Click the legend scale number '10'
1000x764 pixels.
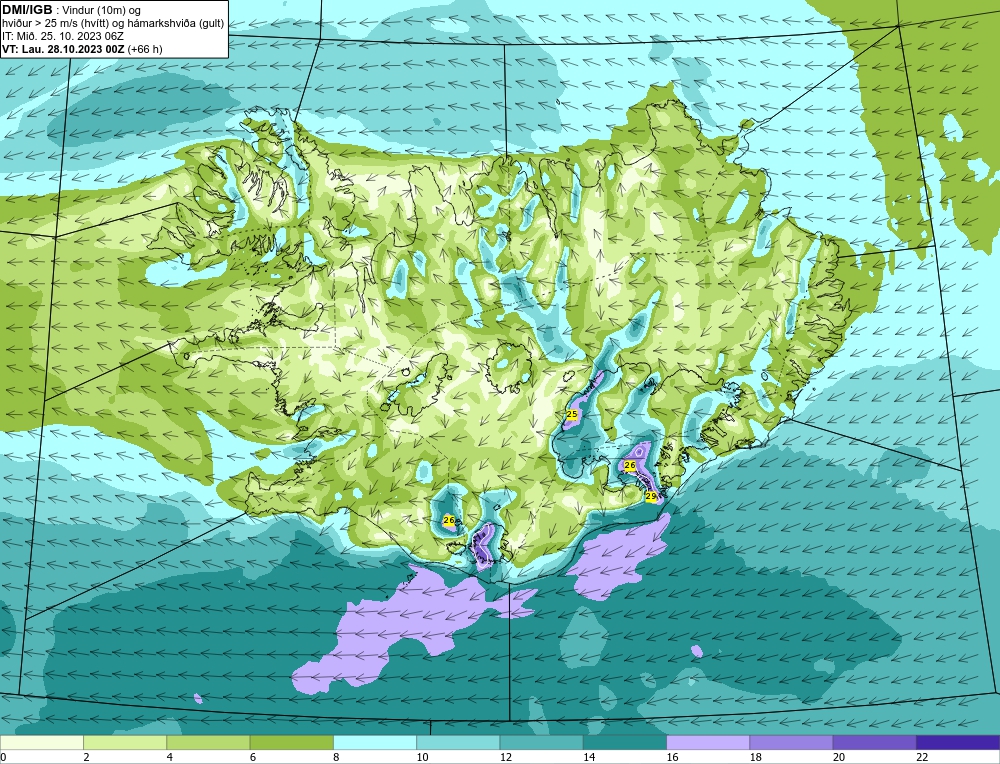[x=422, y=757]
